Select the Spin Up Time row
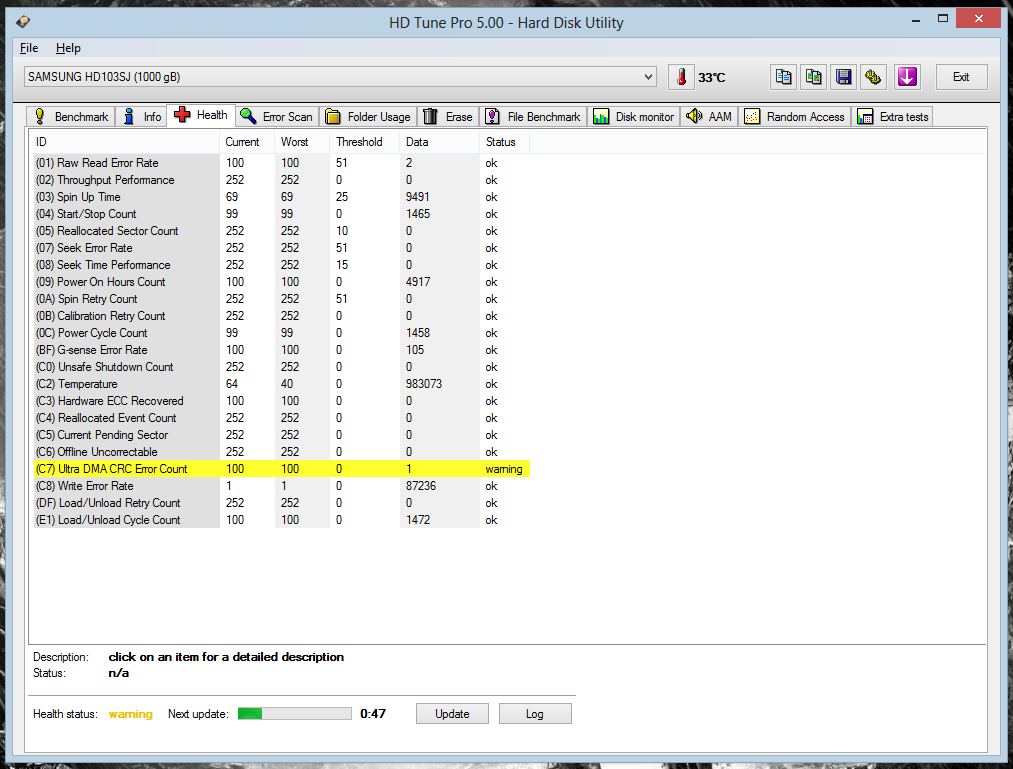Image resolution: width=1013 pixels, height=769 pixels. (282, 197)
